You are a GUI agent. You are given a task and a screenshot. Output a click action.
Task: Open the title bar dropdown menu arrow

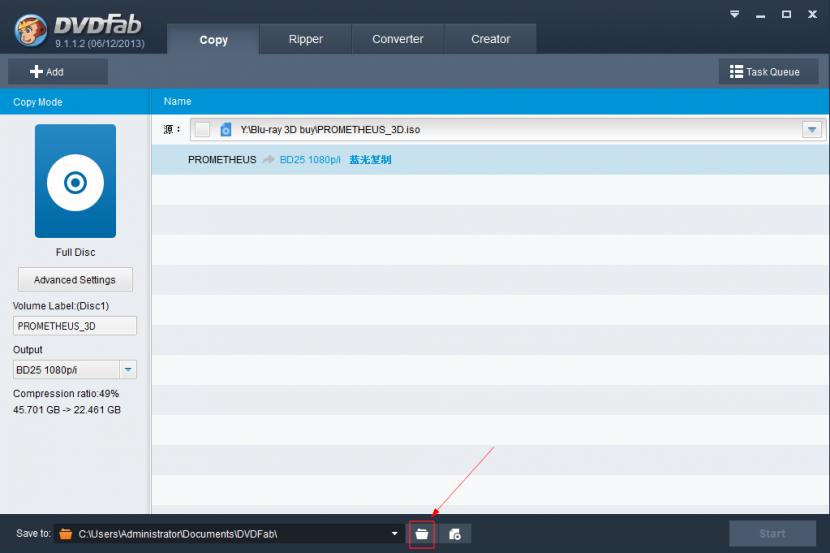[x=734, y=14]
